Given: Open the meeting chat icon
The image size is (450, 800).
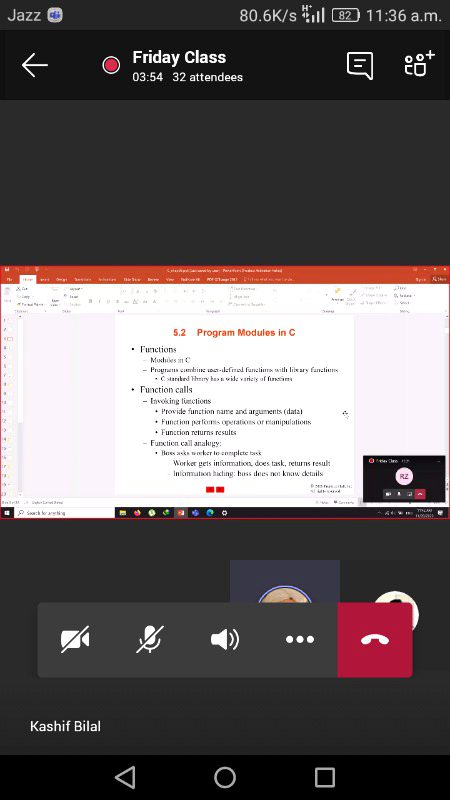Looking at the screenshot, I should click(360, 65).
